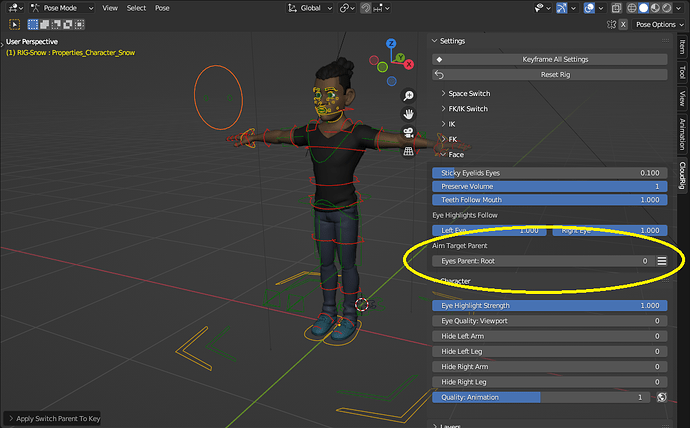The image size is (690, 428).
Task: Set selection mode to Invert selection
Action: [67, 25]
